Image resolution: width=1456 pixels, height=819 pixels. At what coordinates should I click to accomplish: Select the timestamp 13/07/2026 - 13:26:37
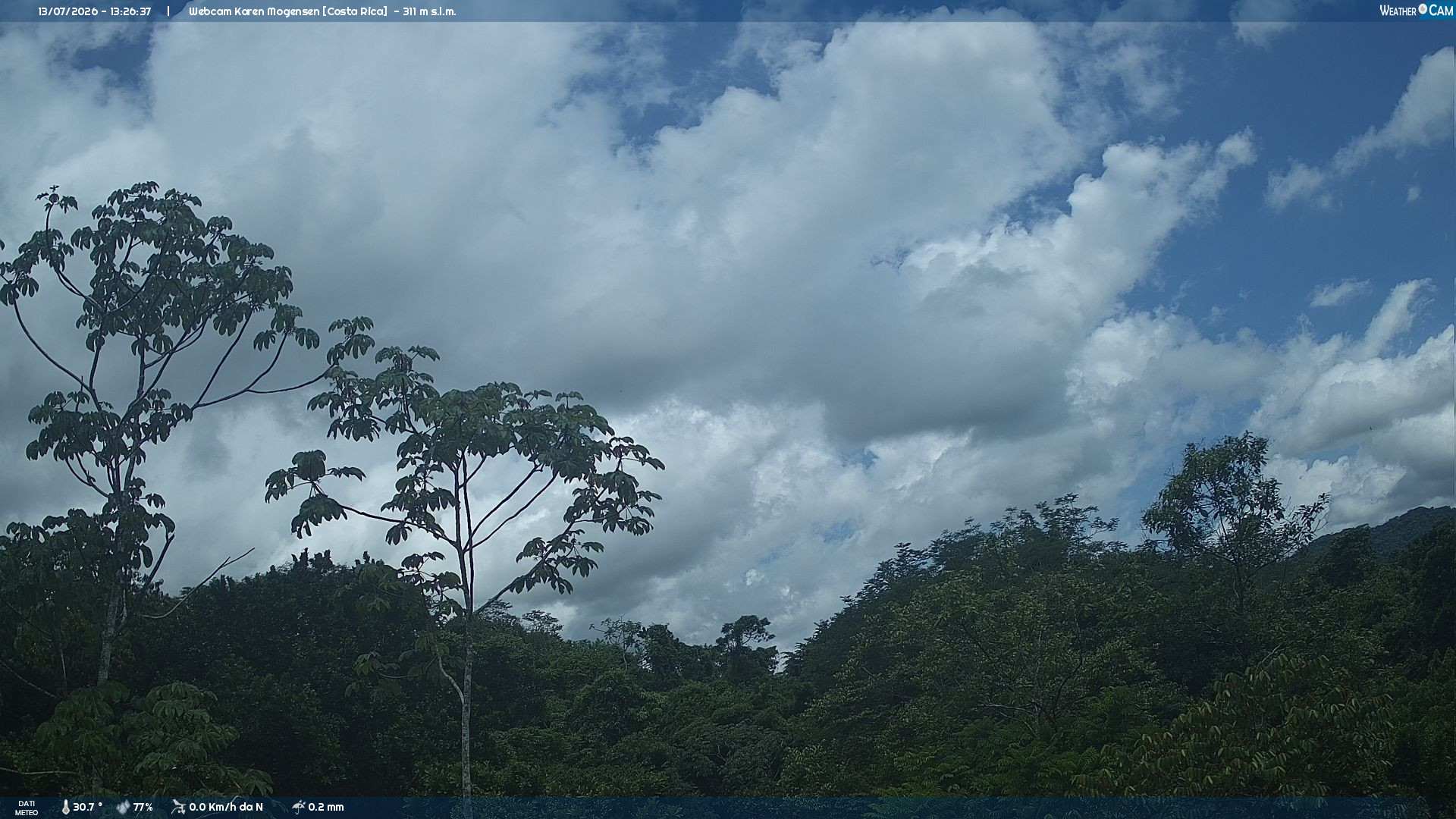coord(95,11)
